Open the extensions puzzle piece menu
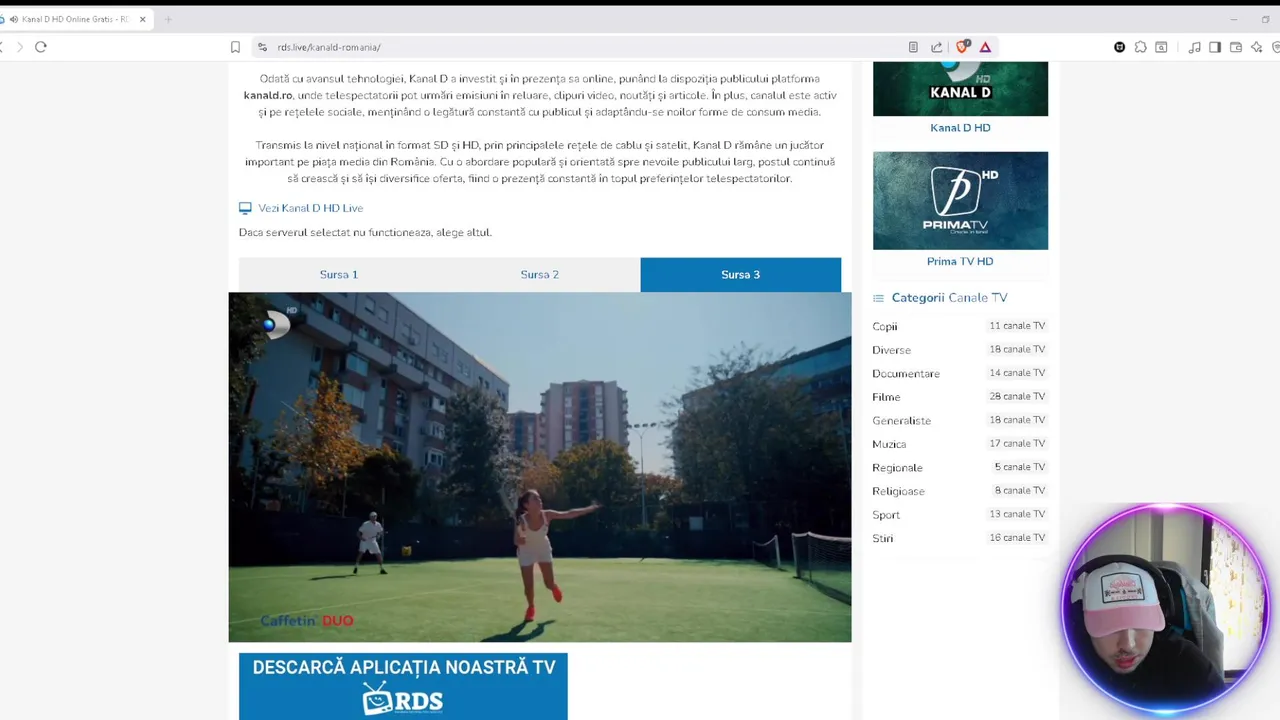Viewport: 1280px width, 720px height. click(1140, 47)
